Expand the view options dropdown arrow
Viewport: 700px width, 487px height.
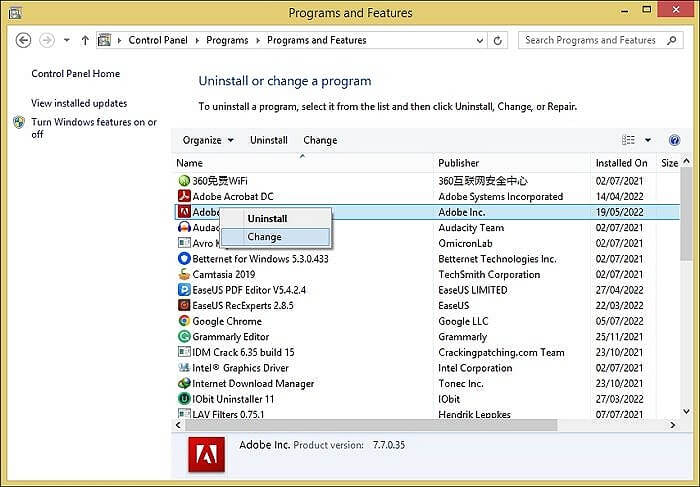coord(647,140)
